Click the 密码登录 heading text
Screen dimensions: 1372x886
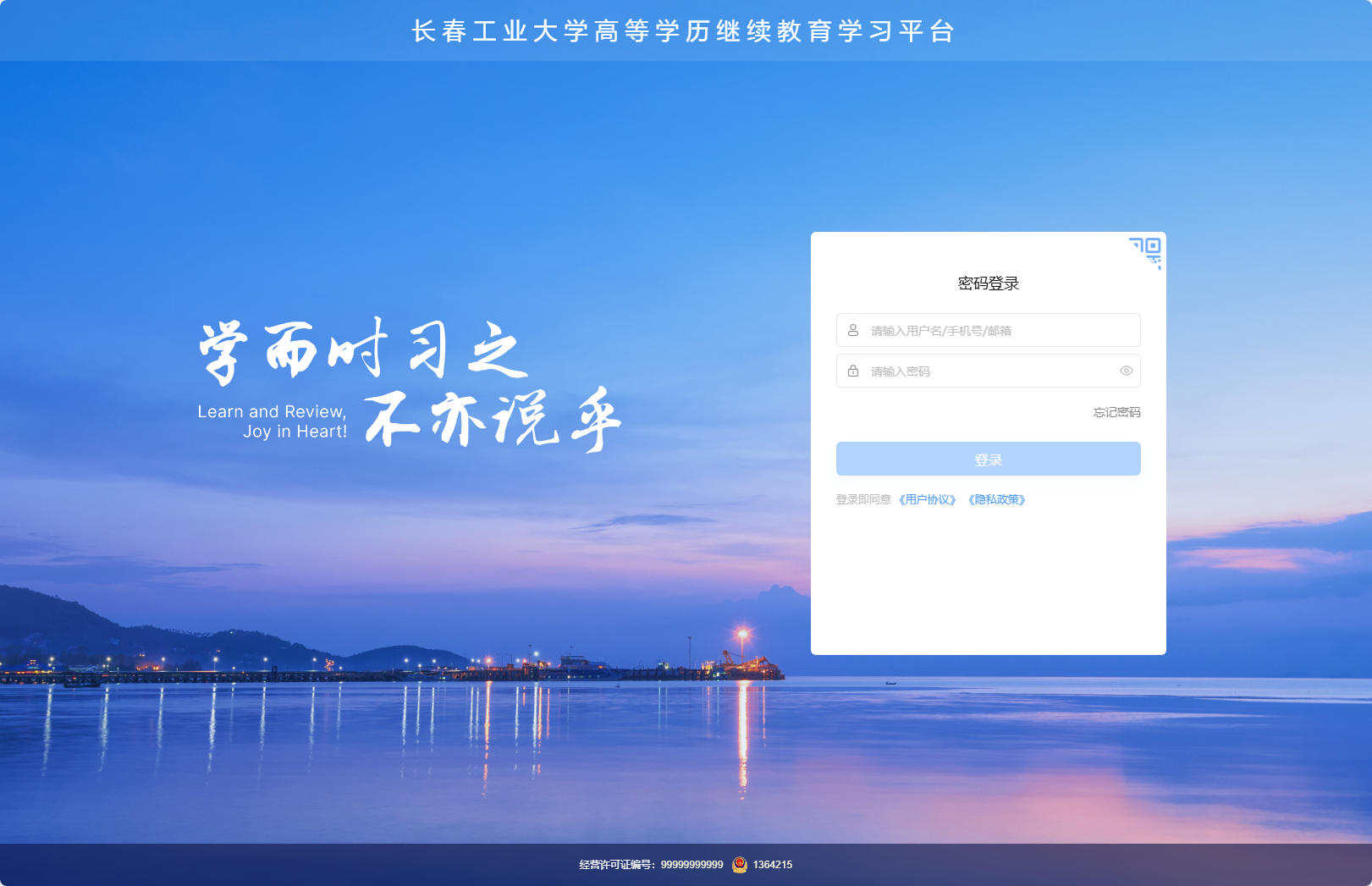coord(989,283)
